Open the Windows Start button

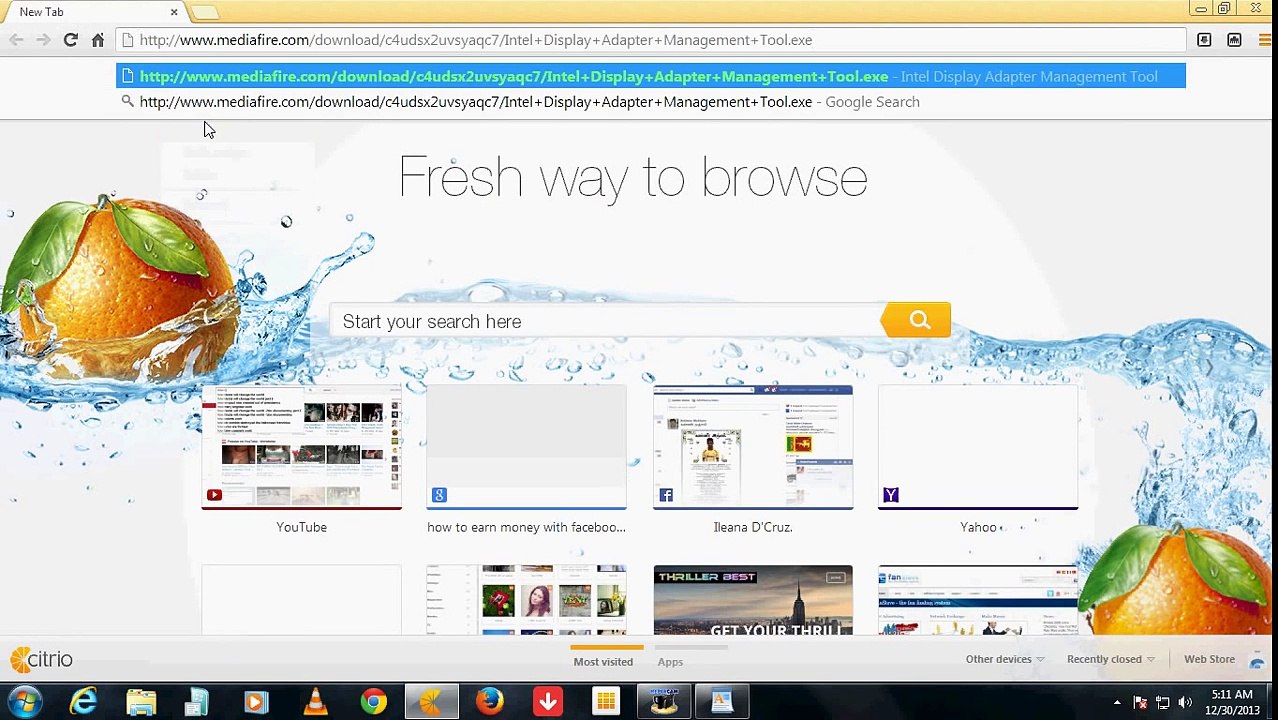[24, 702]
